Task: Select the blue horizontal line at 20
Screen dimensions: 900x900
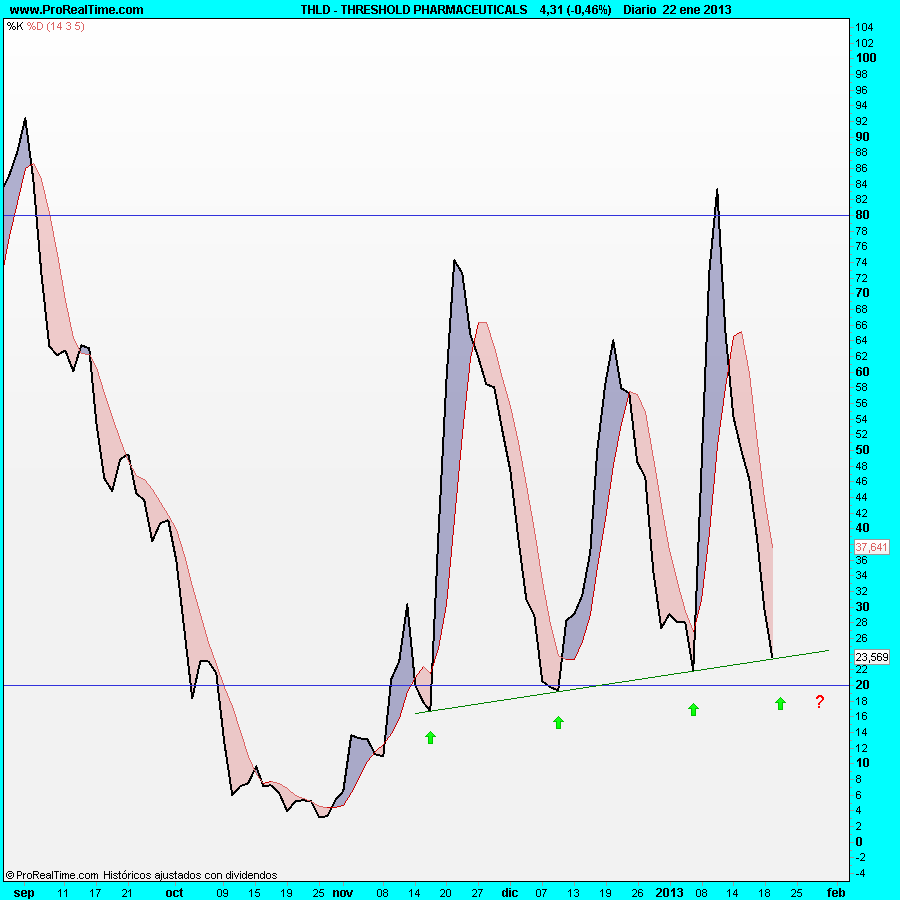Action: tap(426, 685)
